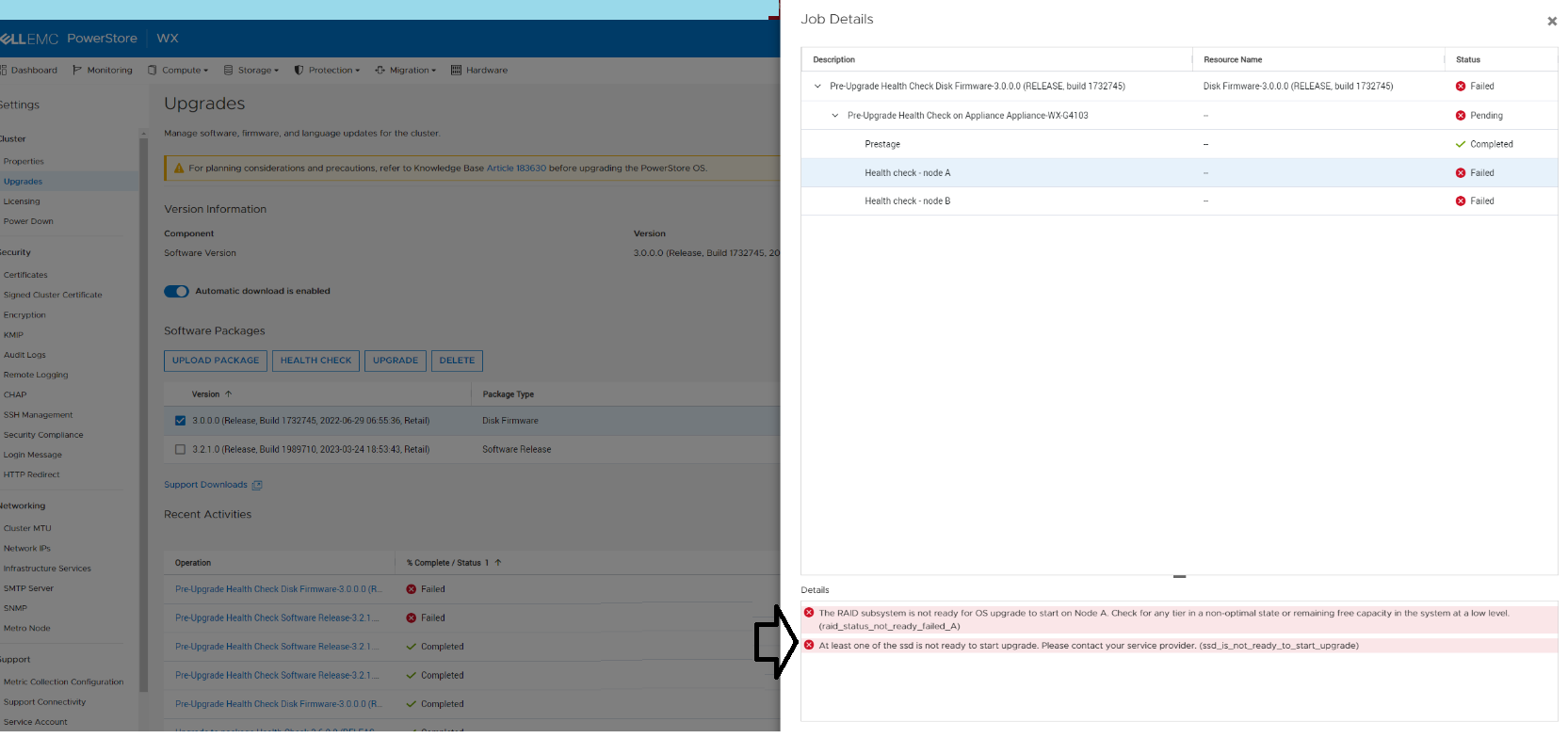
Task: Select SMTP Server in settings sidebar
Action: click(28, 588)
